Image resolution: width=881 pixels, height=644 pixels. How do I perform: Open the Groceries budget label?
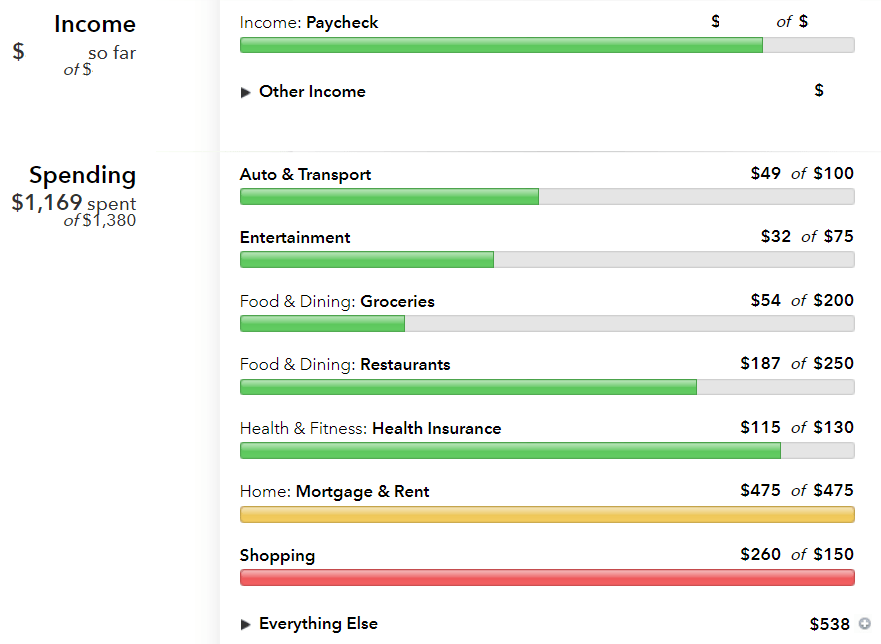tap(397, 301)
